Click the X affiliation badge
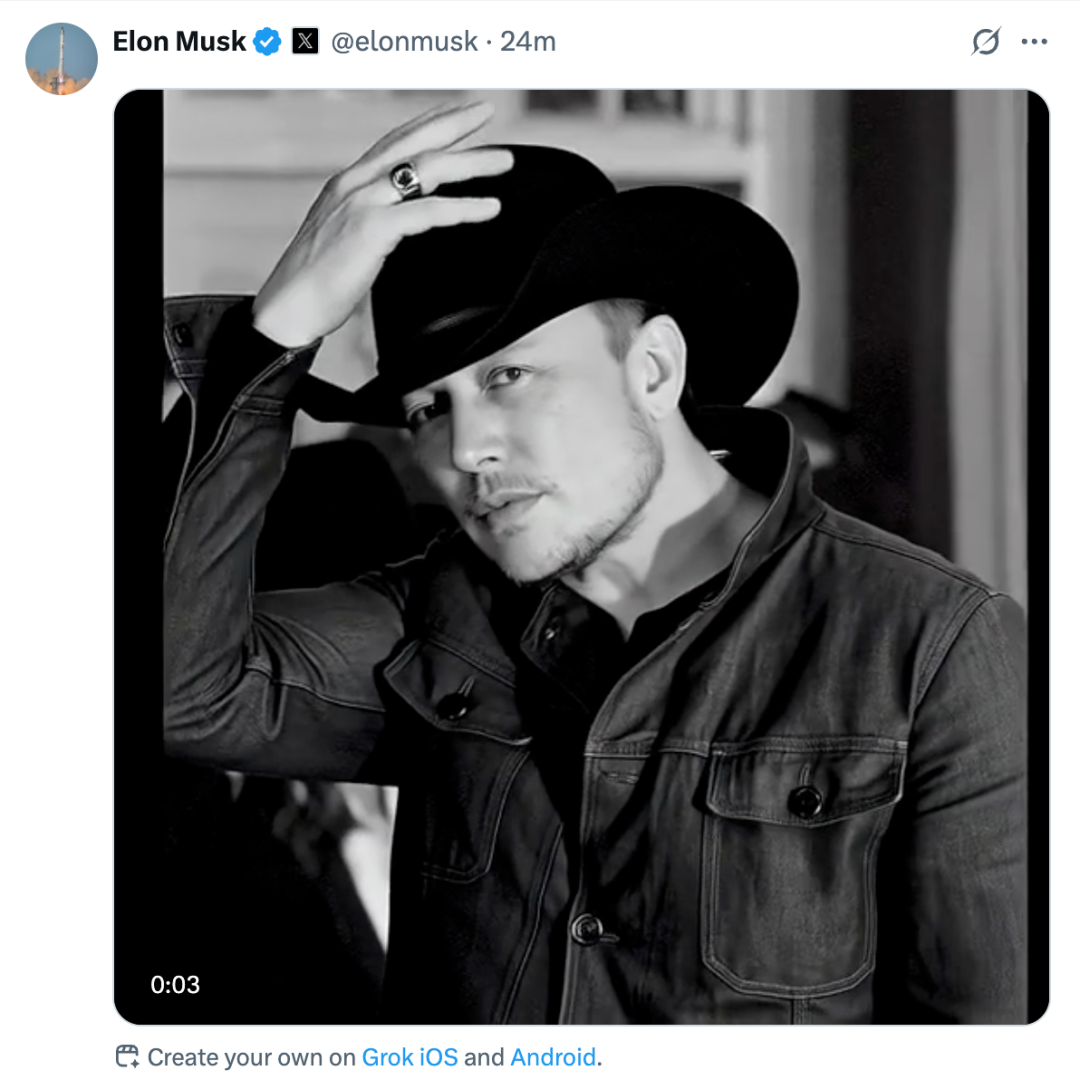The image size is (1080, 1080). (305, 42)
